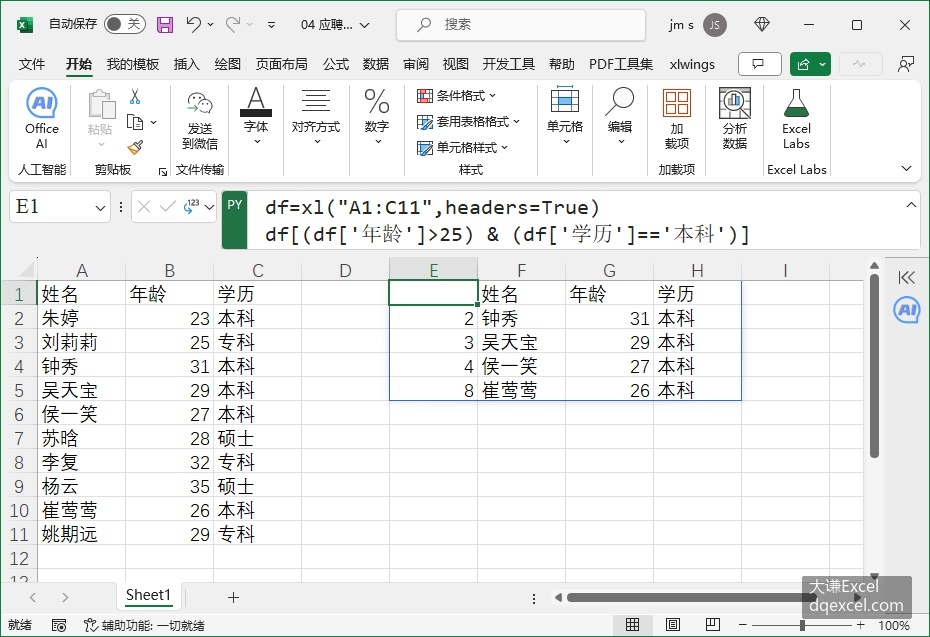930x637 pixels.
Task: Open Add-ins (加载项)
Action: (677, 119)
